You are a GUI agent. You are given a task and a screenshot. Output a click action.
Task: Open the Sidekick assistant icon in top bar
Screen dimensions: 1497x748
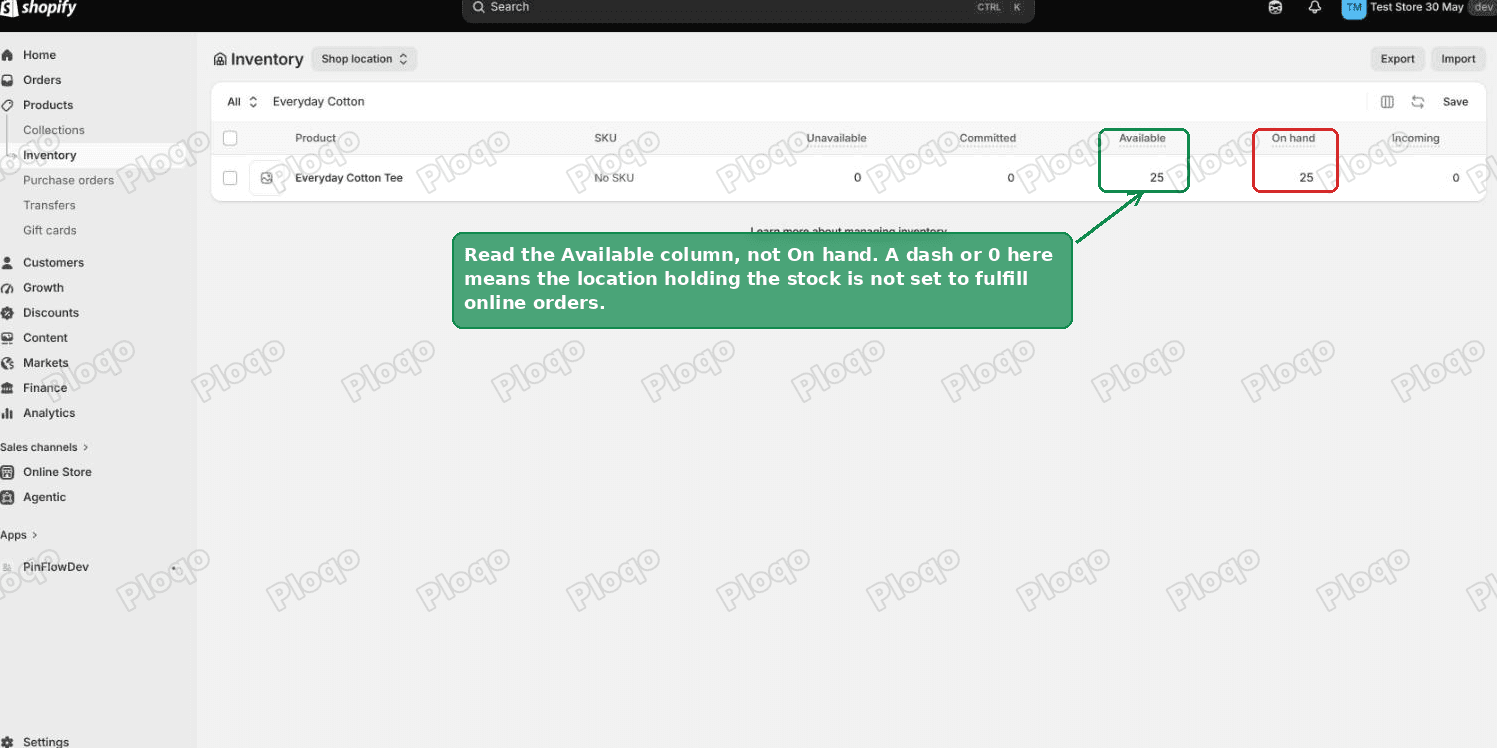pos(1275,7)
